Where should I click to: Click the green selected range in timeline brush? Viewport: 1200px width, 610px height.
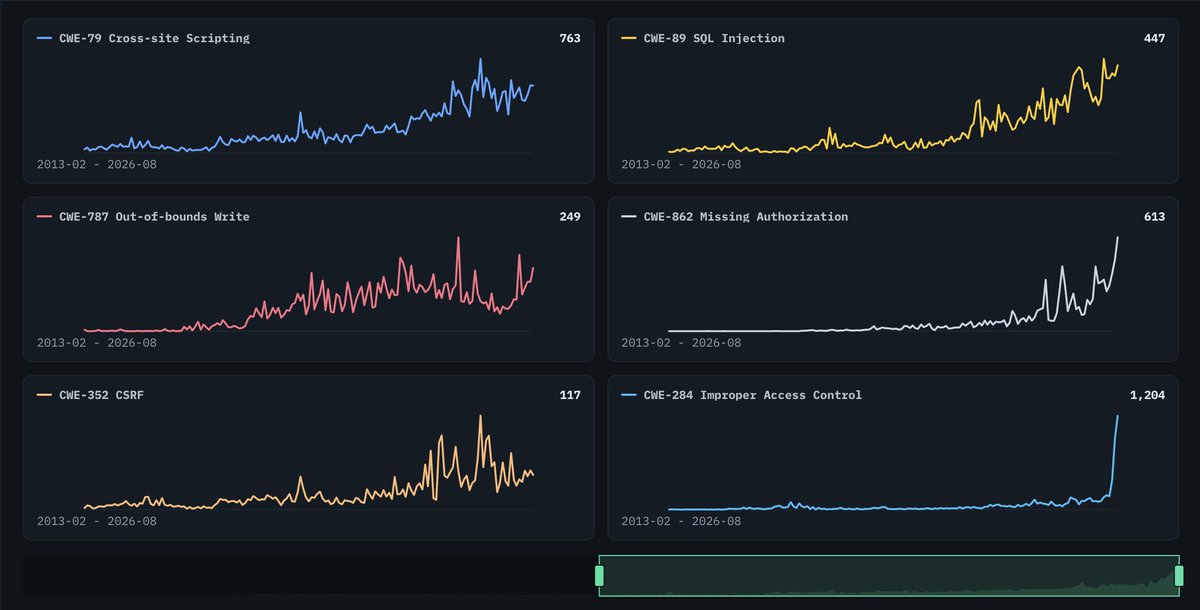(x=889, y=576)
